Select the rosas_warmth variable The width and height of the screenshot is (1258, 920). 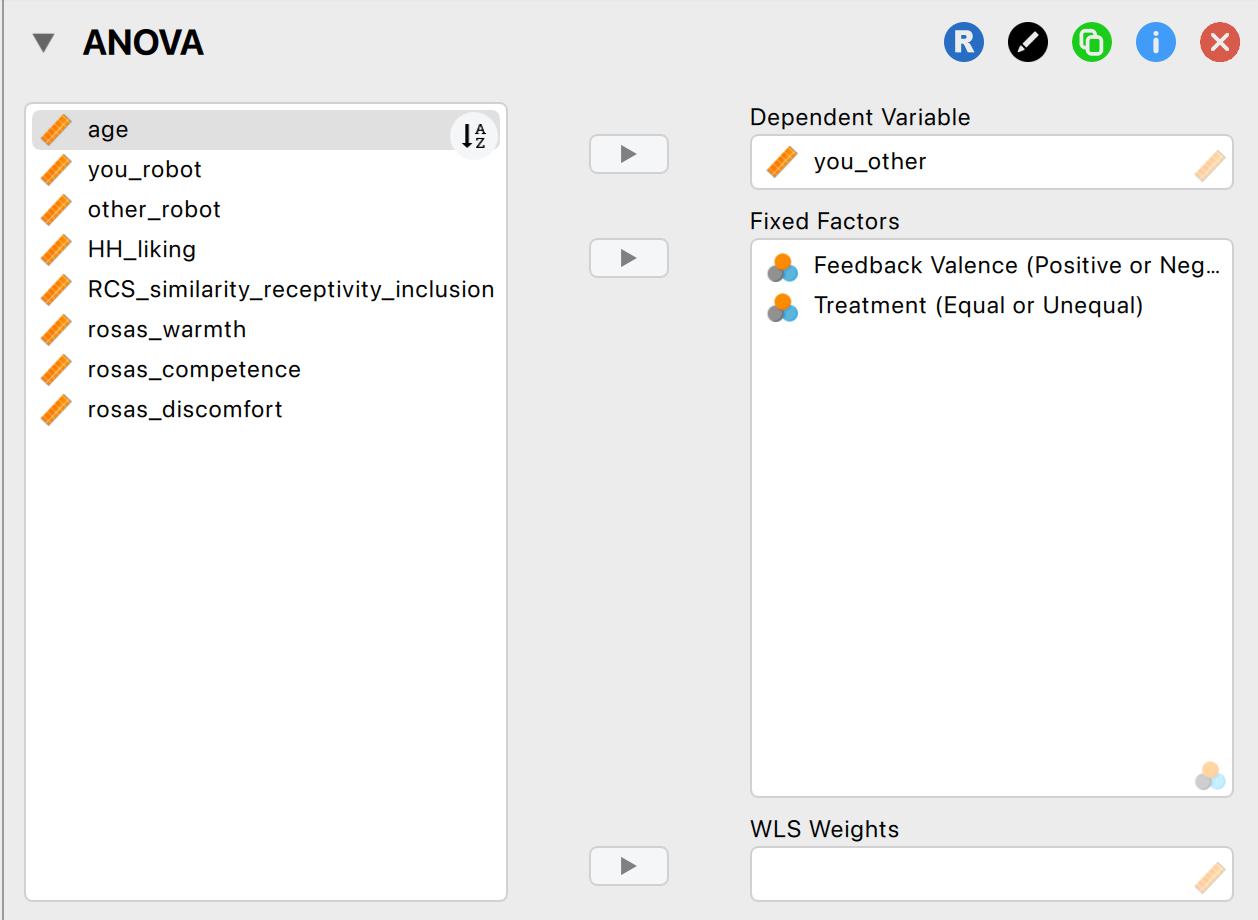coord(167,330)
